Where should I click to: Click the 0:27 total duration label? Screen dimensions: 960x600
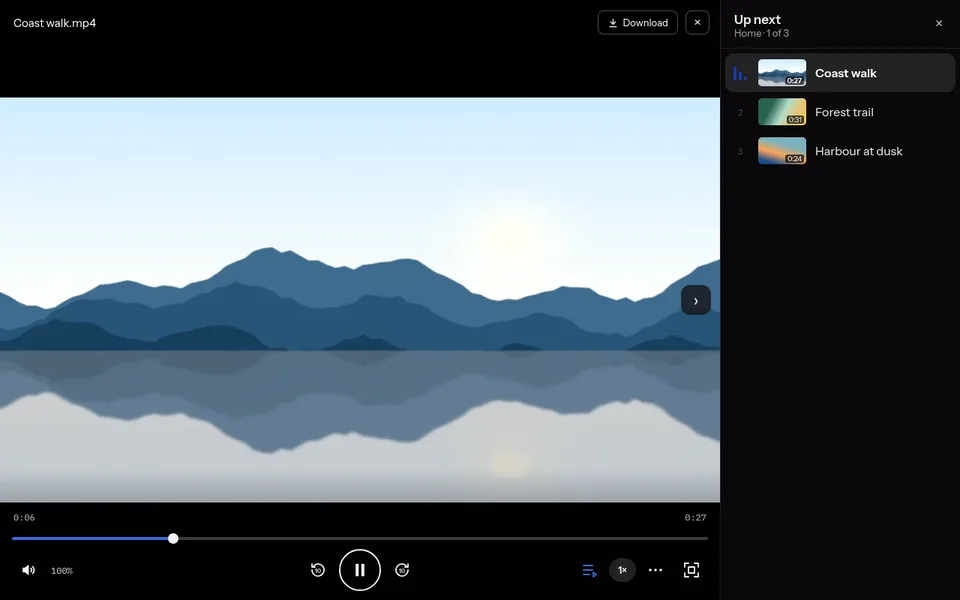point(695,517)
